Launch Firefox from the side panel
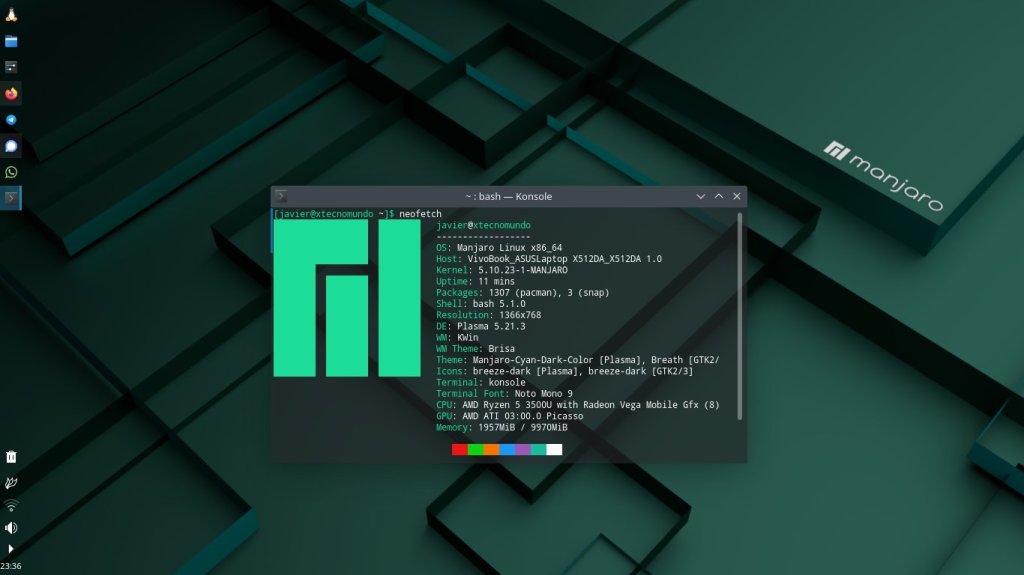The image size is (1024, 575). click(x=11, y=93)
